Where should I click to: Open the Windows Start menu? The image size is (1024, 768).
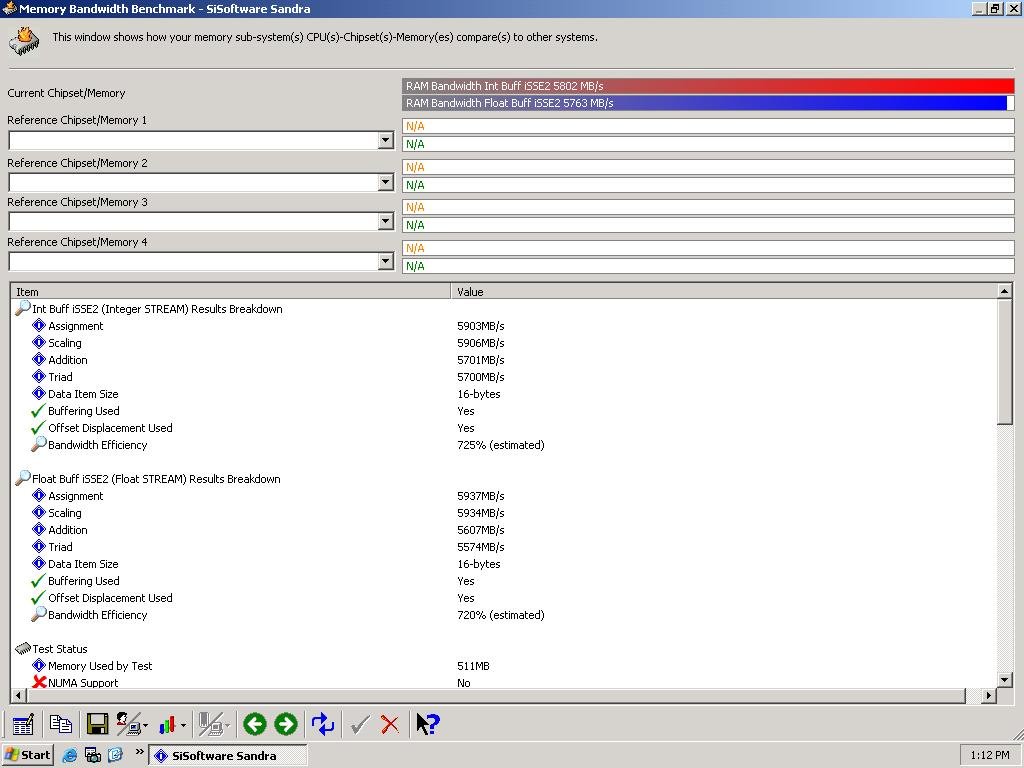tap(27, 755)
